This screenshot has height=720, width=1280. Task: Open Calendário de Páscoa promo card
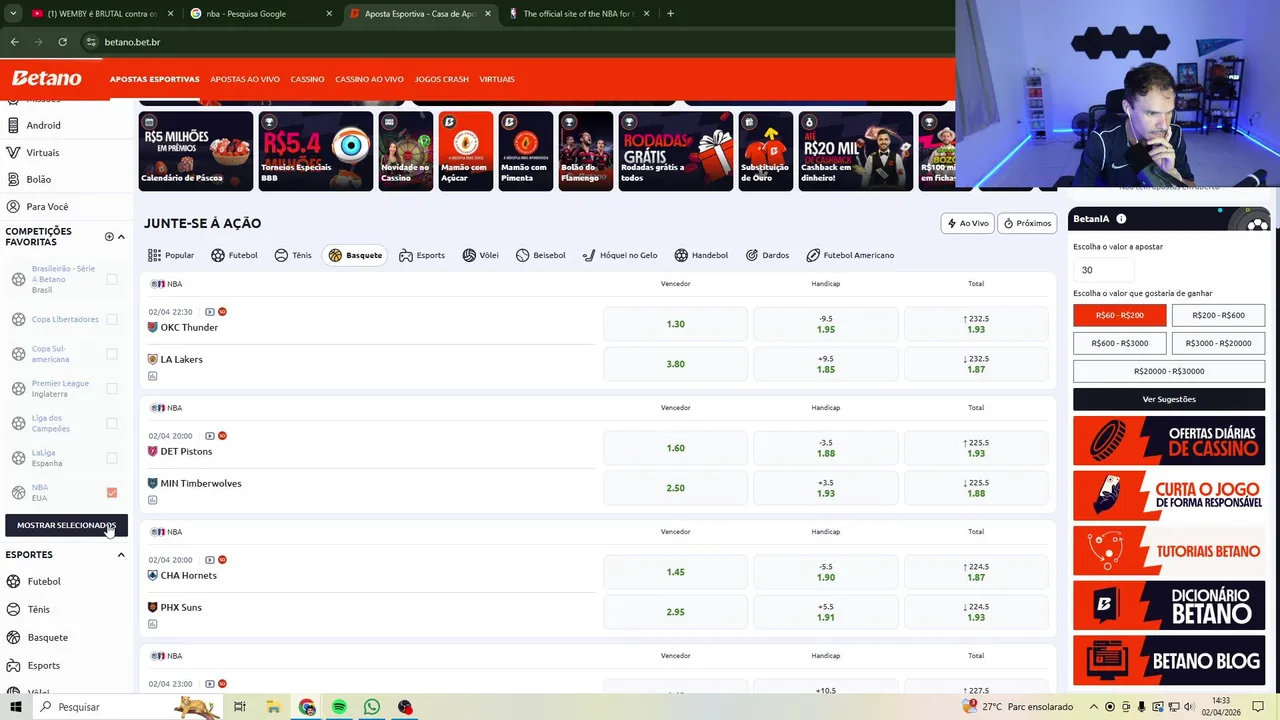tap(196, 151)
